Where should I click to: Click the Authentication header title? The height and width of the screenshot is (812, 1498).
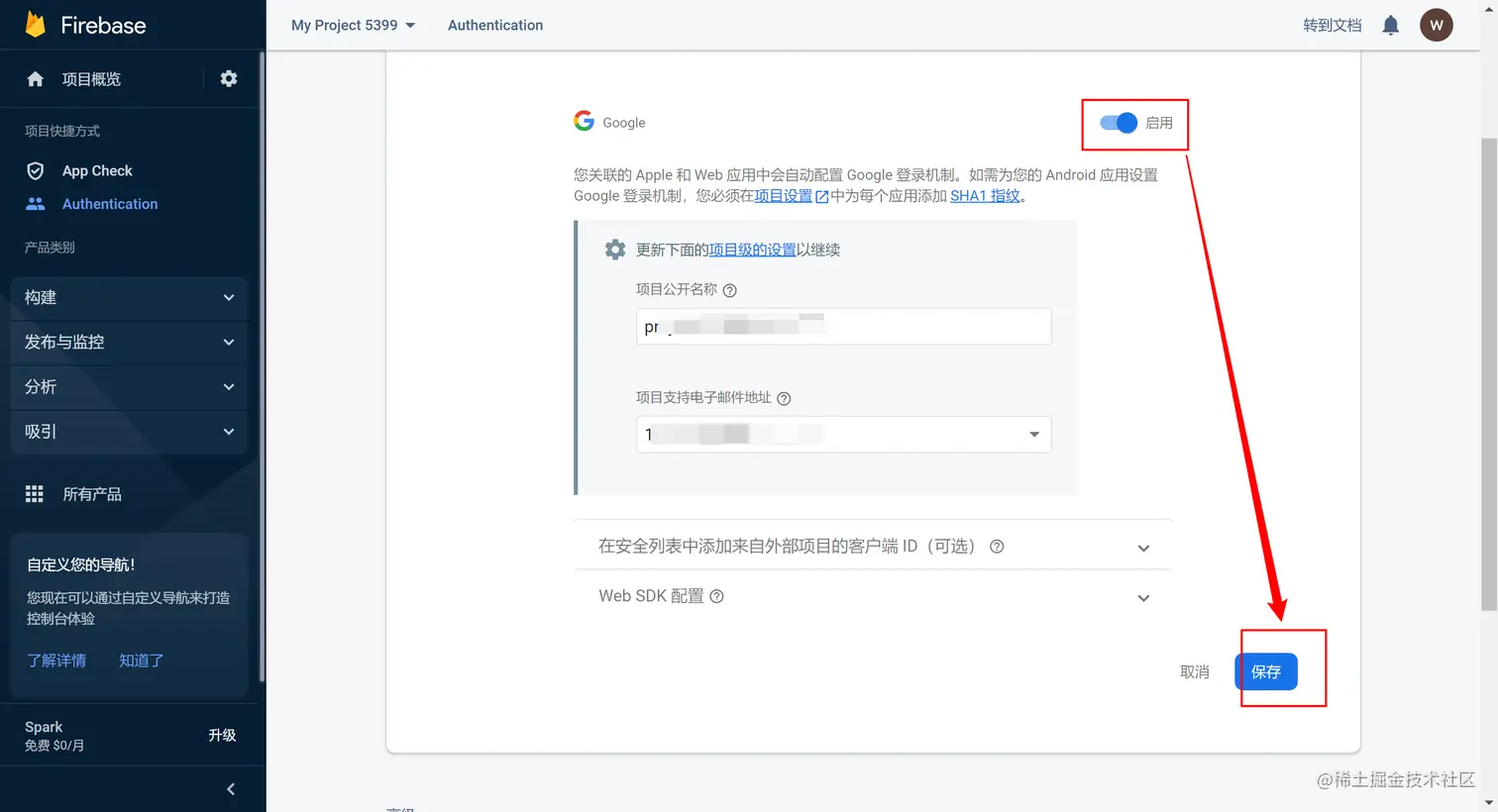495,25
